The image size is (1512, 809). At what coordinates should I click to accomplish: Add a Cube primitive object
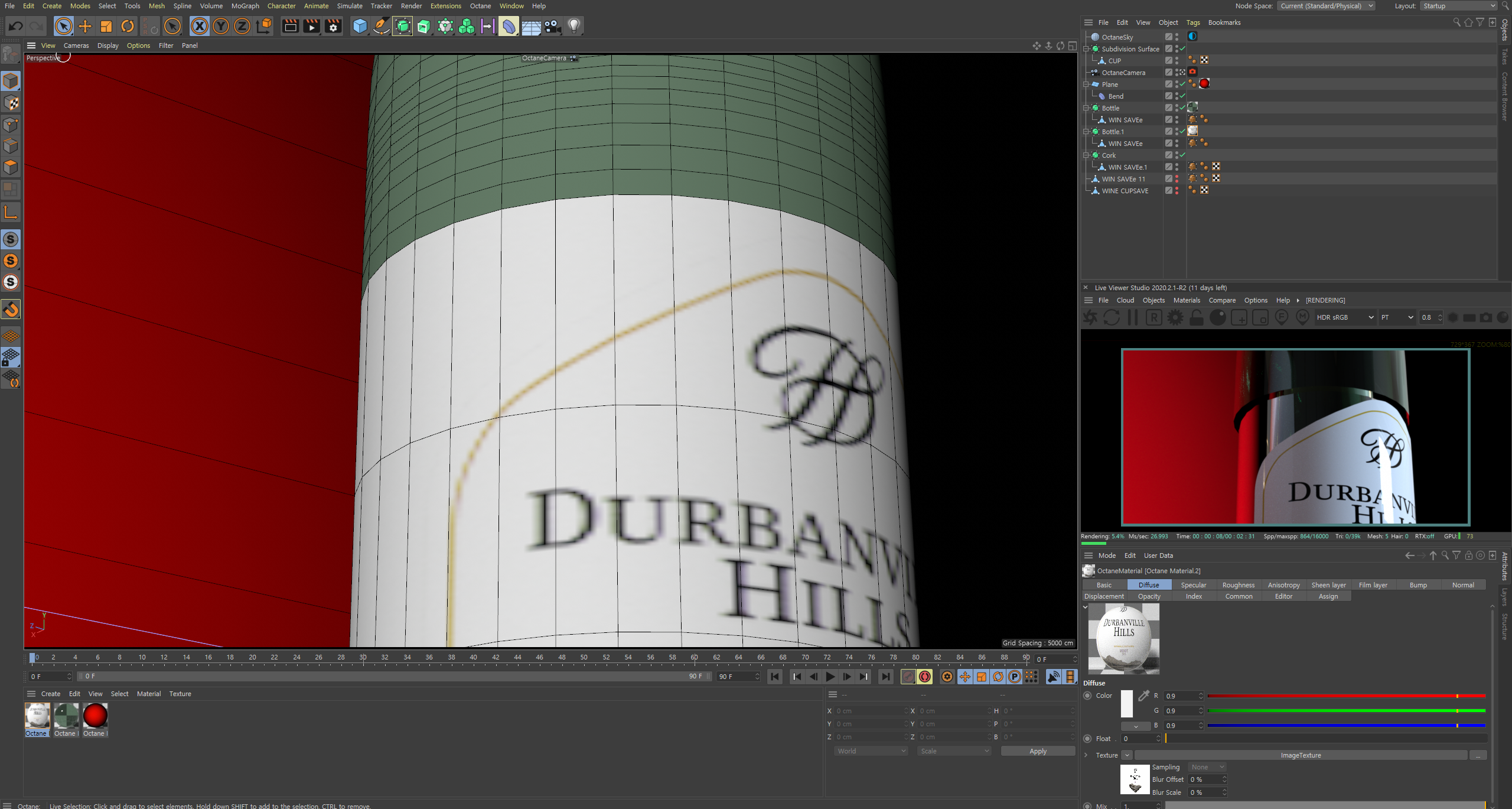pos(360,26)
